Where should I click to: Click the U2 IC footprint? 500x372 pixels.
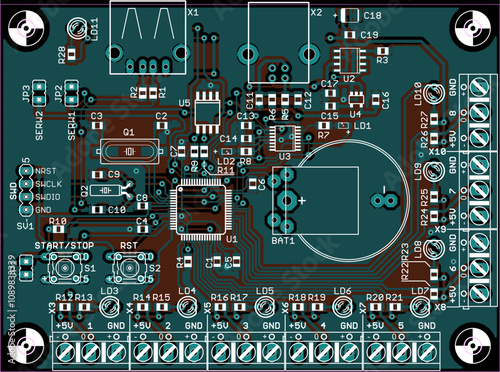pyautogui.click(x=350, y=60)
